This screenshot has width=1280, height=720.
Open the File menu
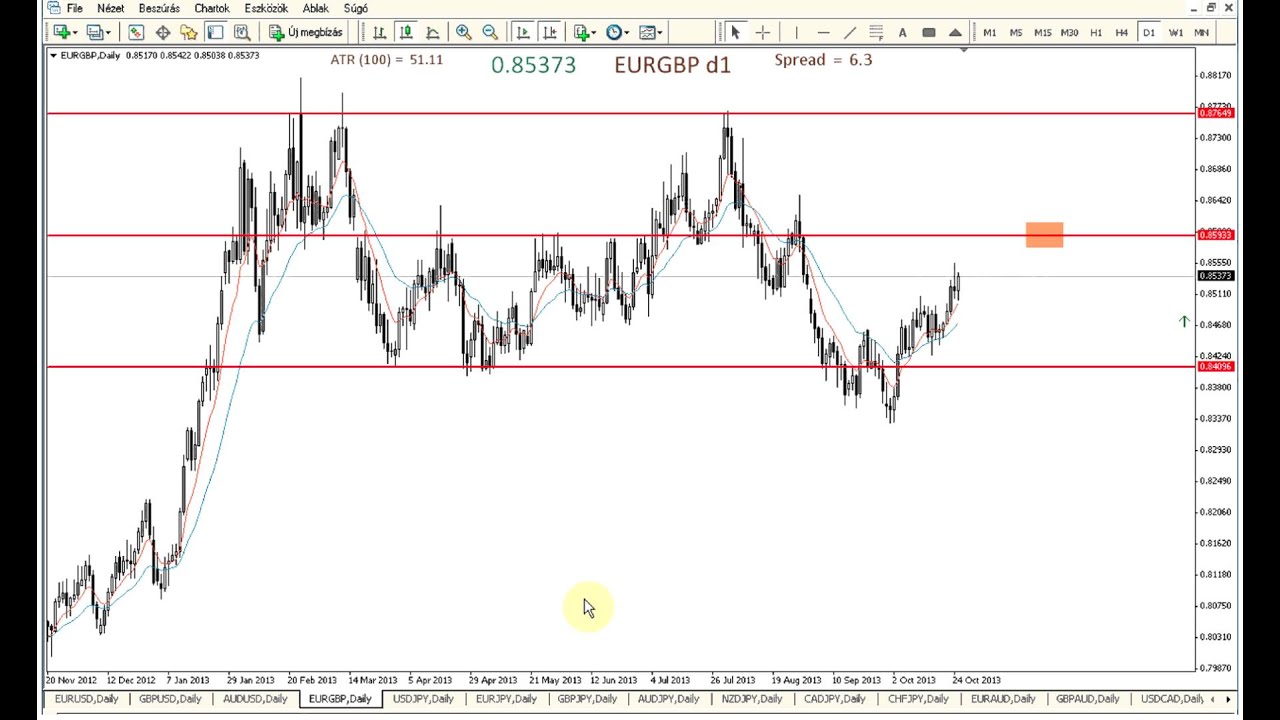75,8
